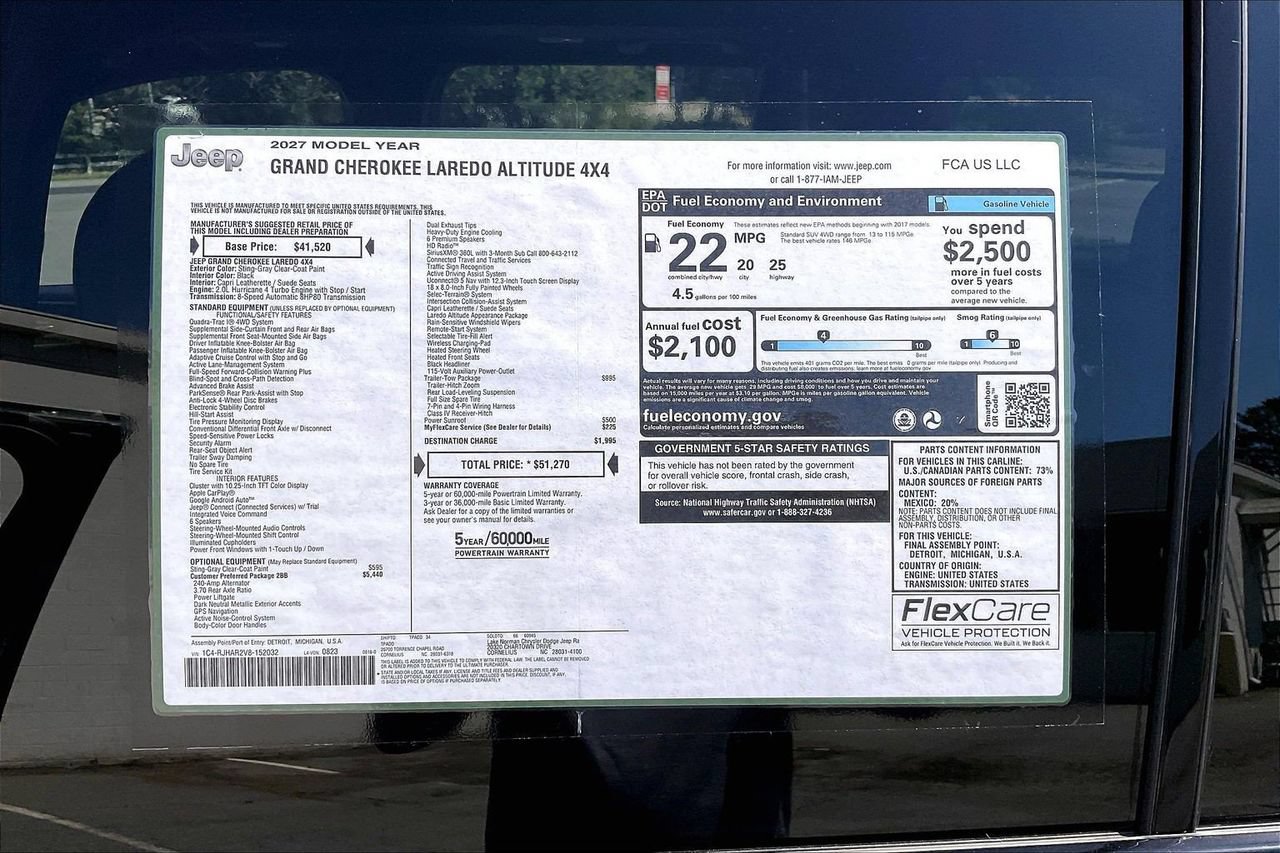This screenshot has height=853, width=1280.
Task: Select the smartphone QR code
Action: [x=1026, y=405]
